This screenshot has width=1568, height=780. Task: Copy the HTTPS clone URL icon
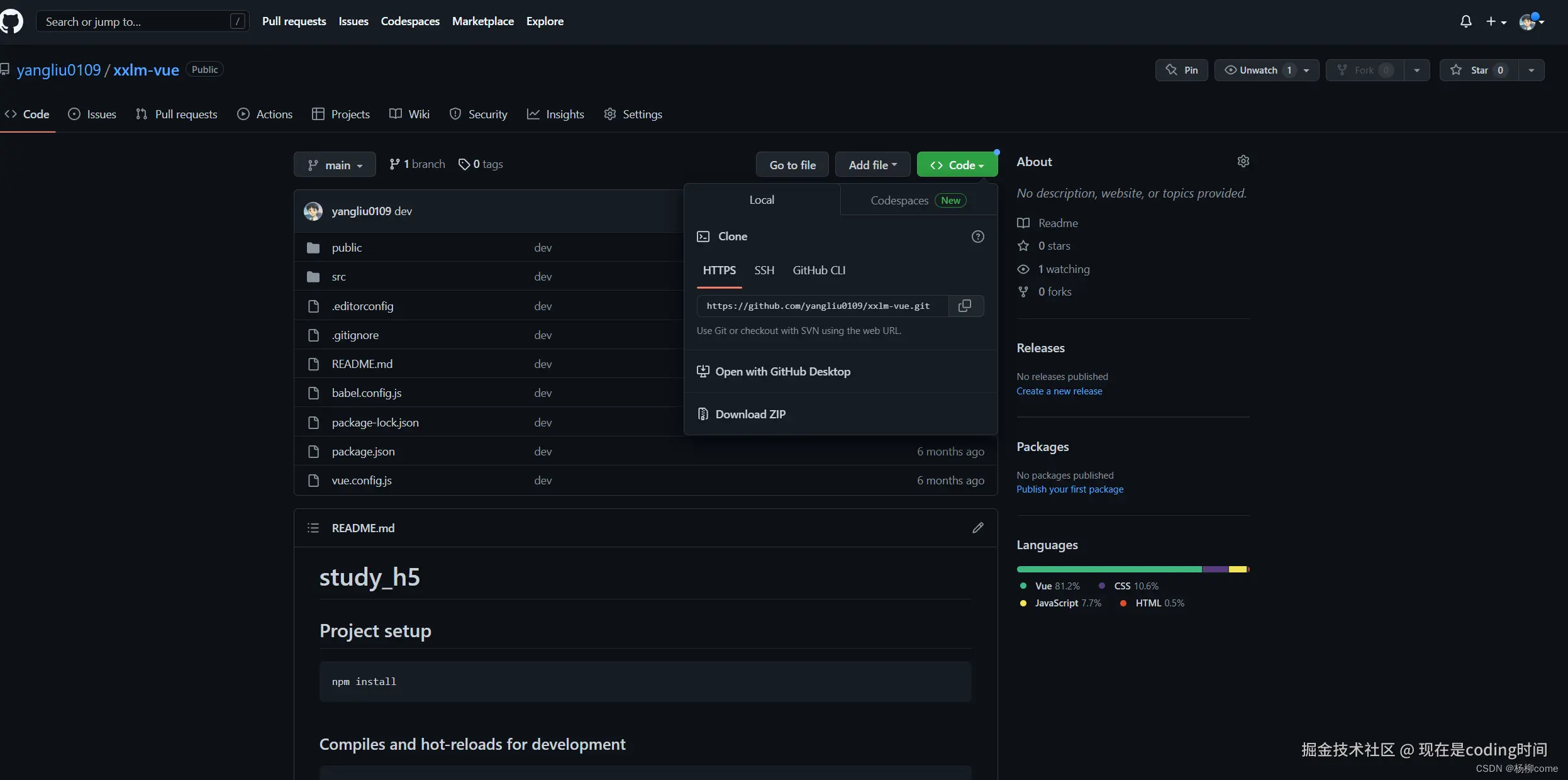tap(964, 306)
